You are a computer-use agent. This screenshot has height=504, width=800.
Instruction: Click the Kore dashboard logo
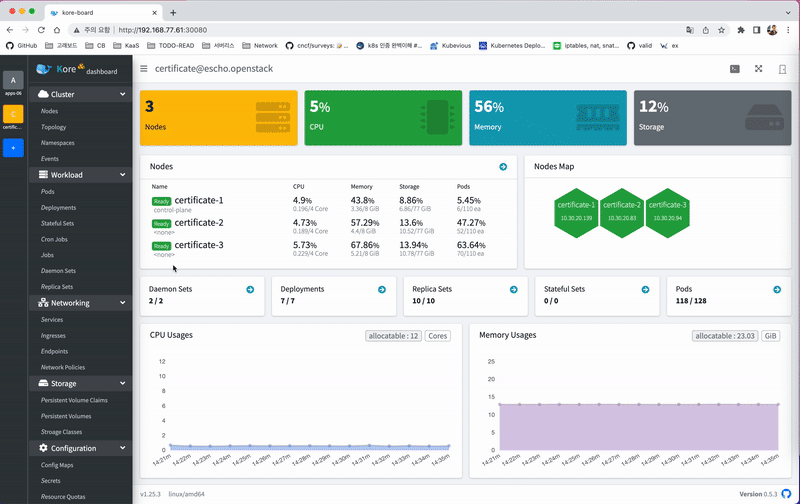[x=77, y=69]
